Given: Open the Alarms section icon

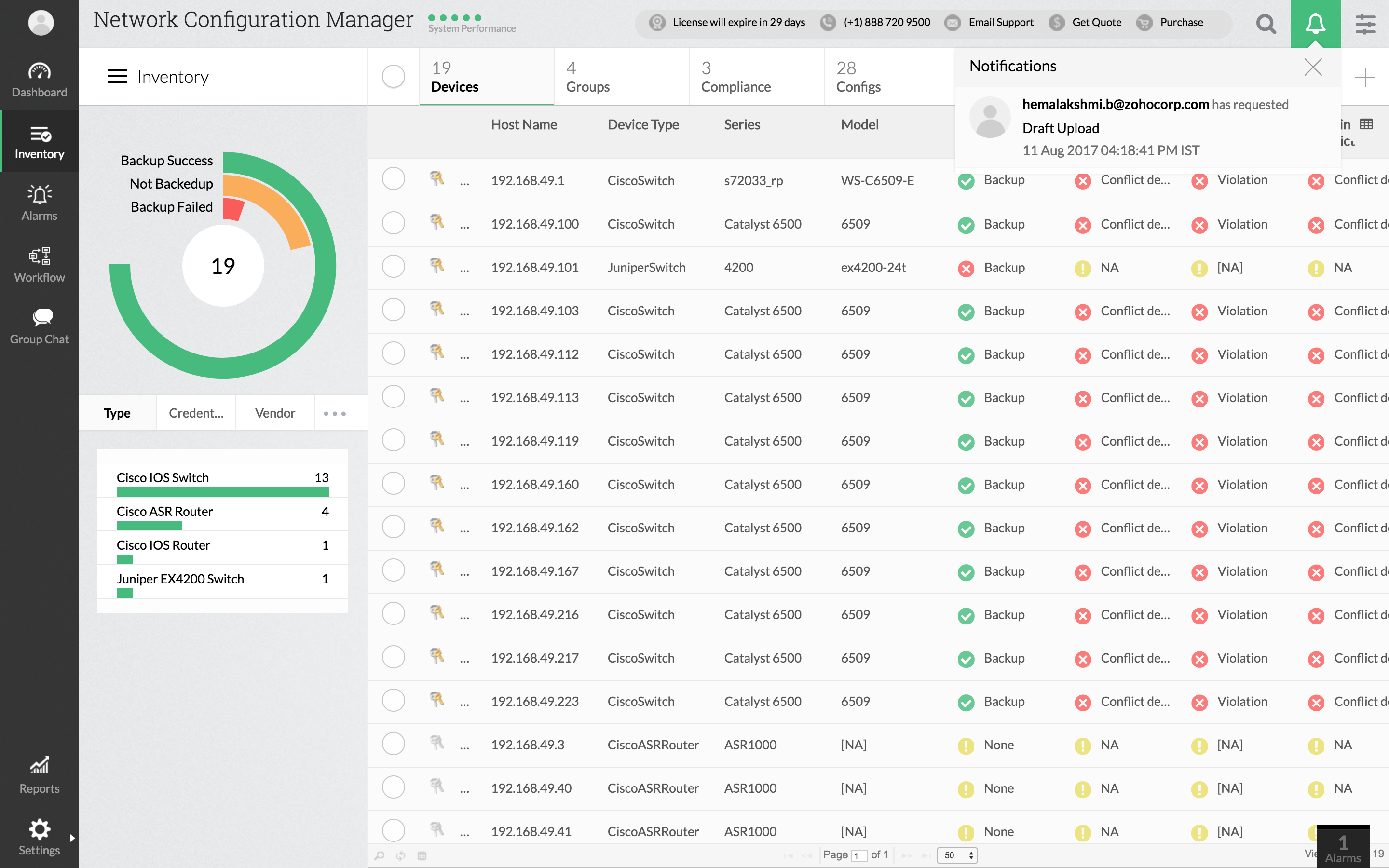Looking at the screenshot, I should pos(39,195).
